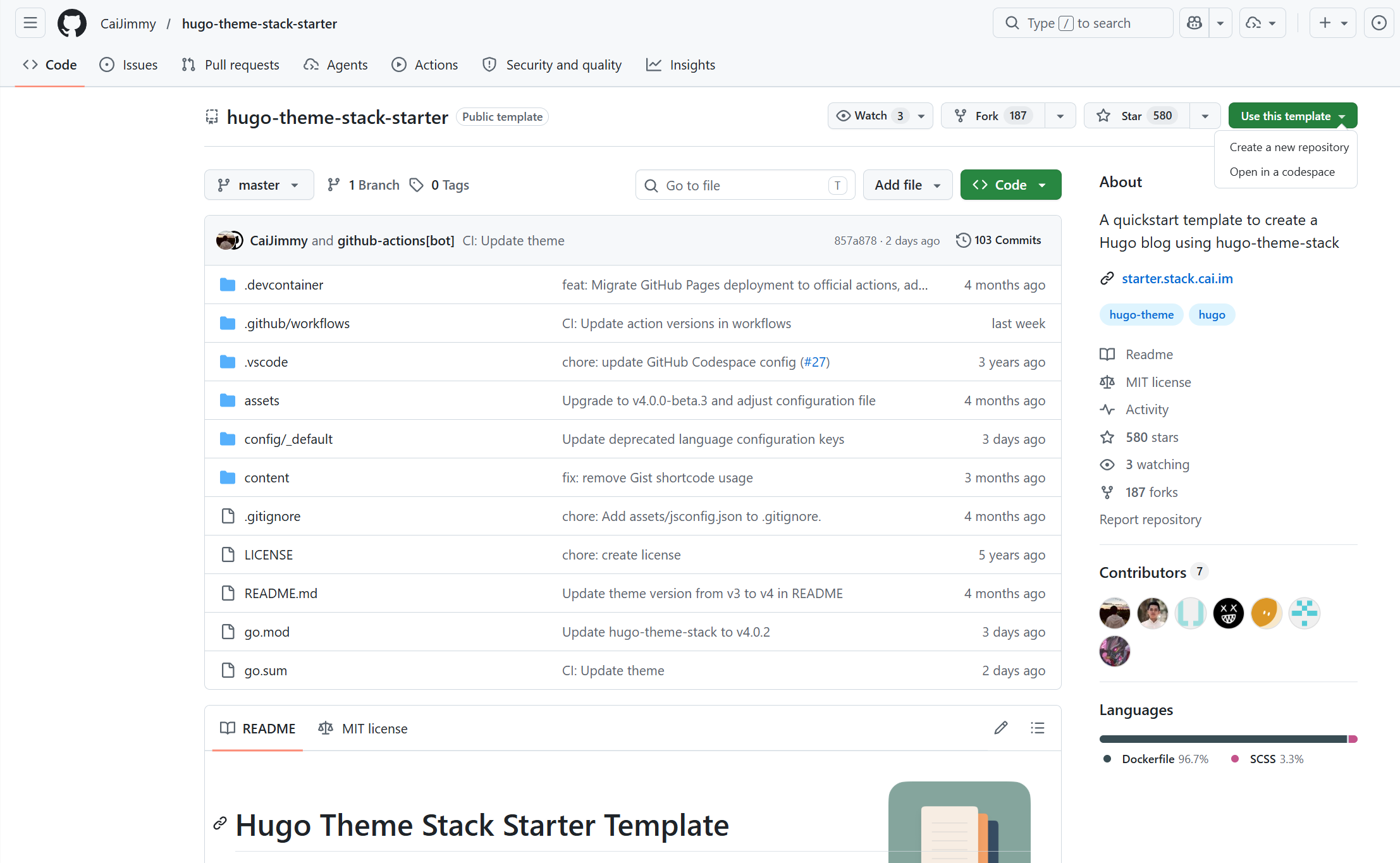This screenshot has width=1400, height=863.
Task: Switch to the Actions tab
Action: coord(425,65)
